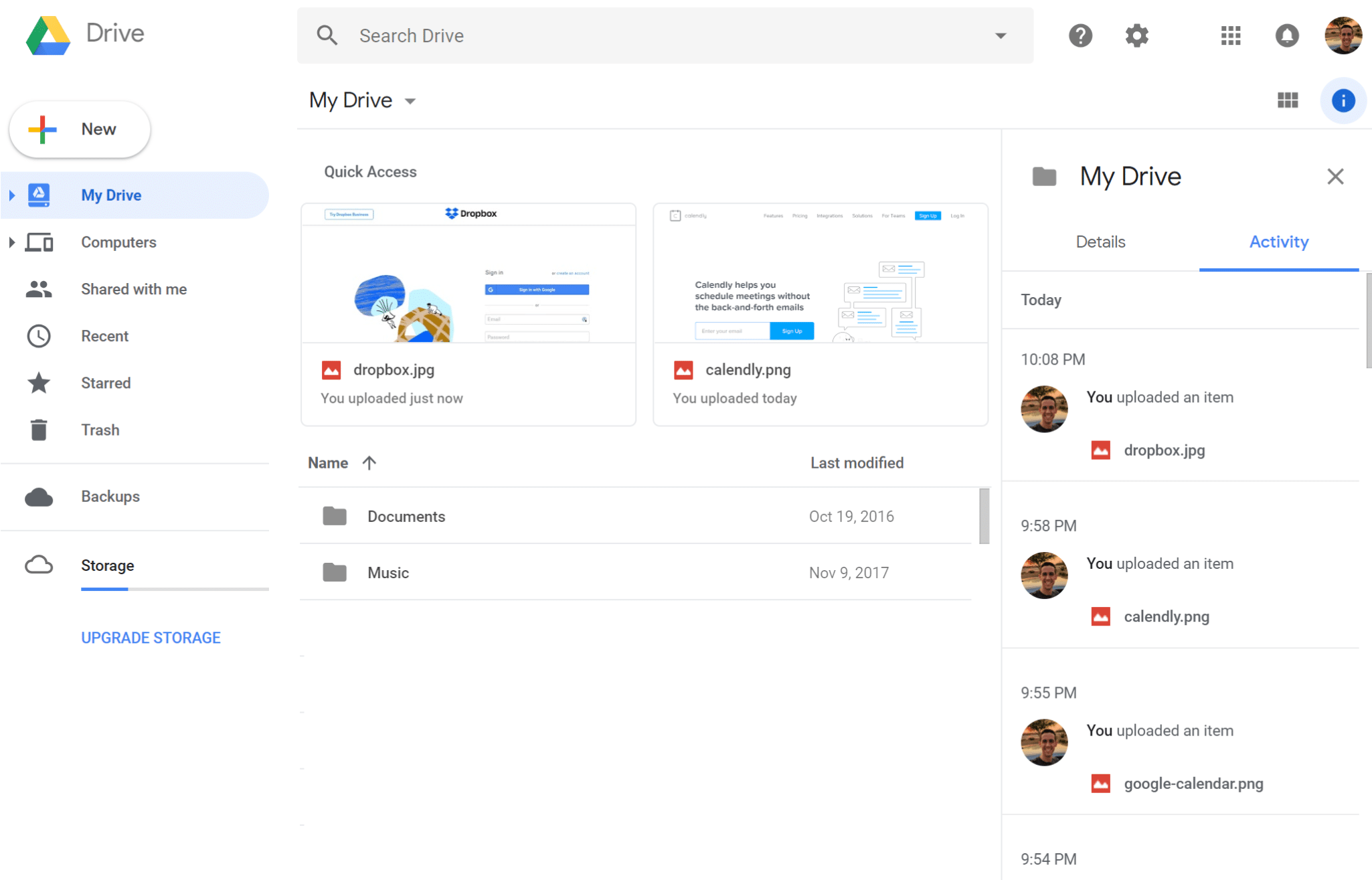Switch to the Details tab

tap(1099, 242)
